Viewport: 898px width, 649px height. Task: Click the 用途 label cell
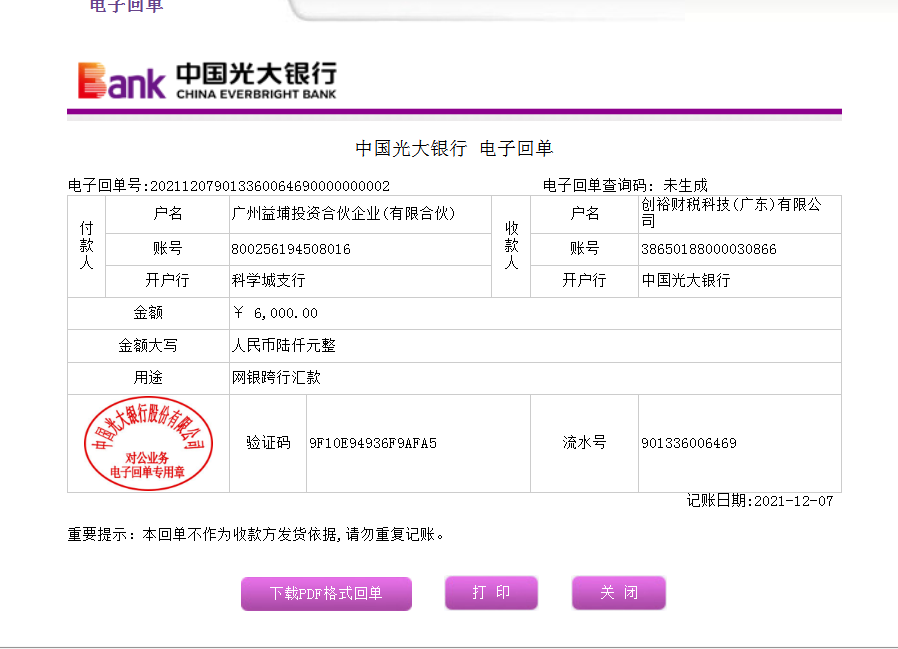(x=148, y=377)
